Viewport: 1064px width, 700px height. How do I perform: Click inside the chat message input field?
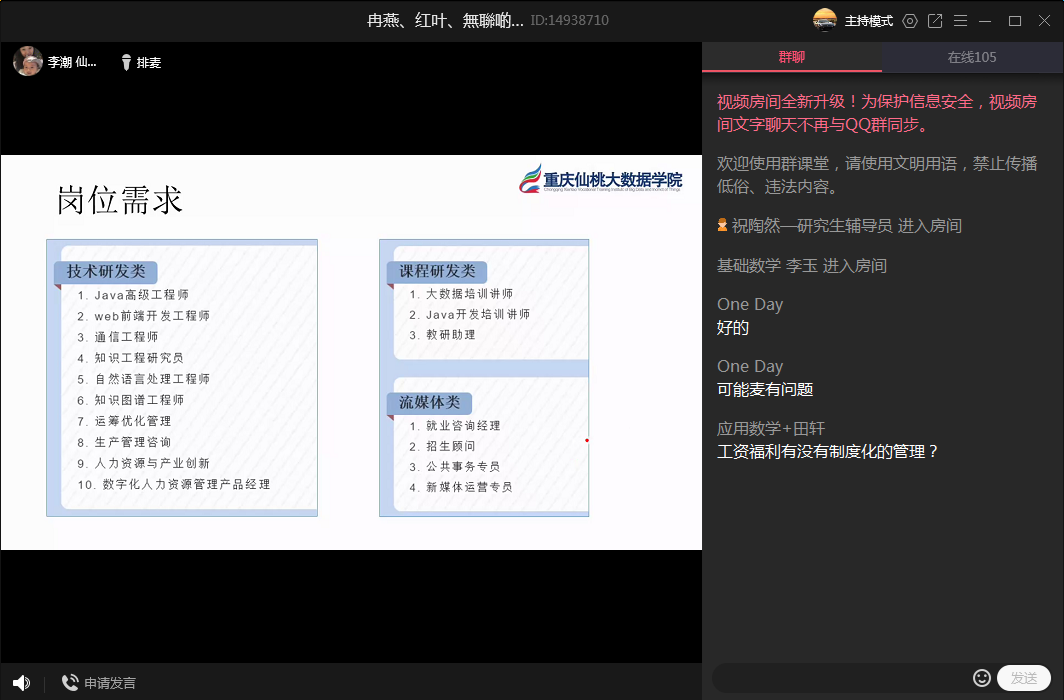(840, 678)
